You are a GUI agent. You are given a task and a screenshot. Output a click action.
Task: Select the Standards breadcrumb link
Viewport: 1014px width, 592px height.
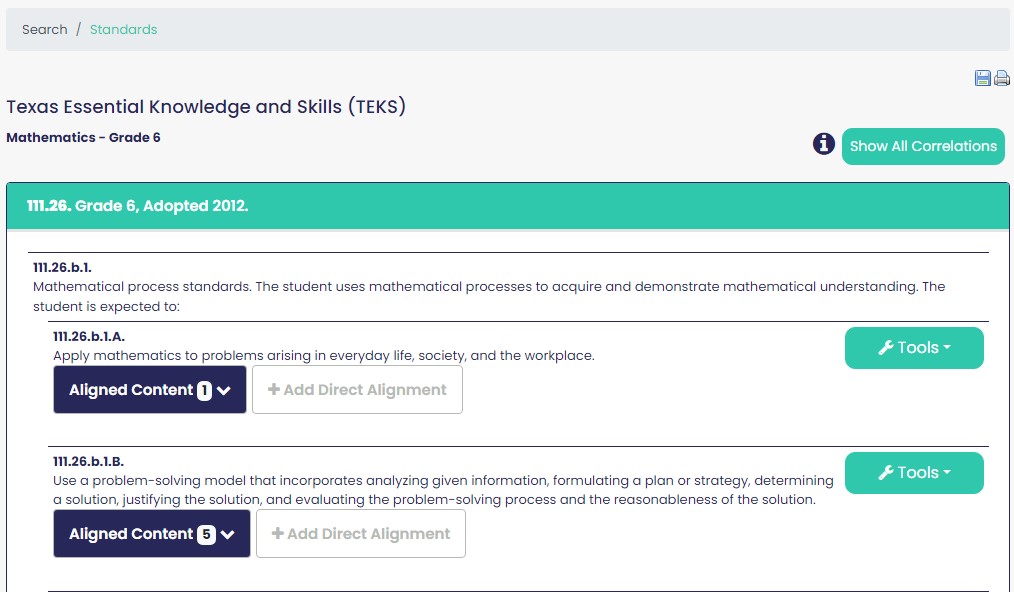coord(124,30)
